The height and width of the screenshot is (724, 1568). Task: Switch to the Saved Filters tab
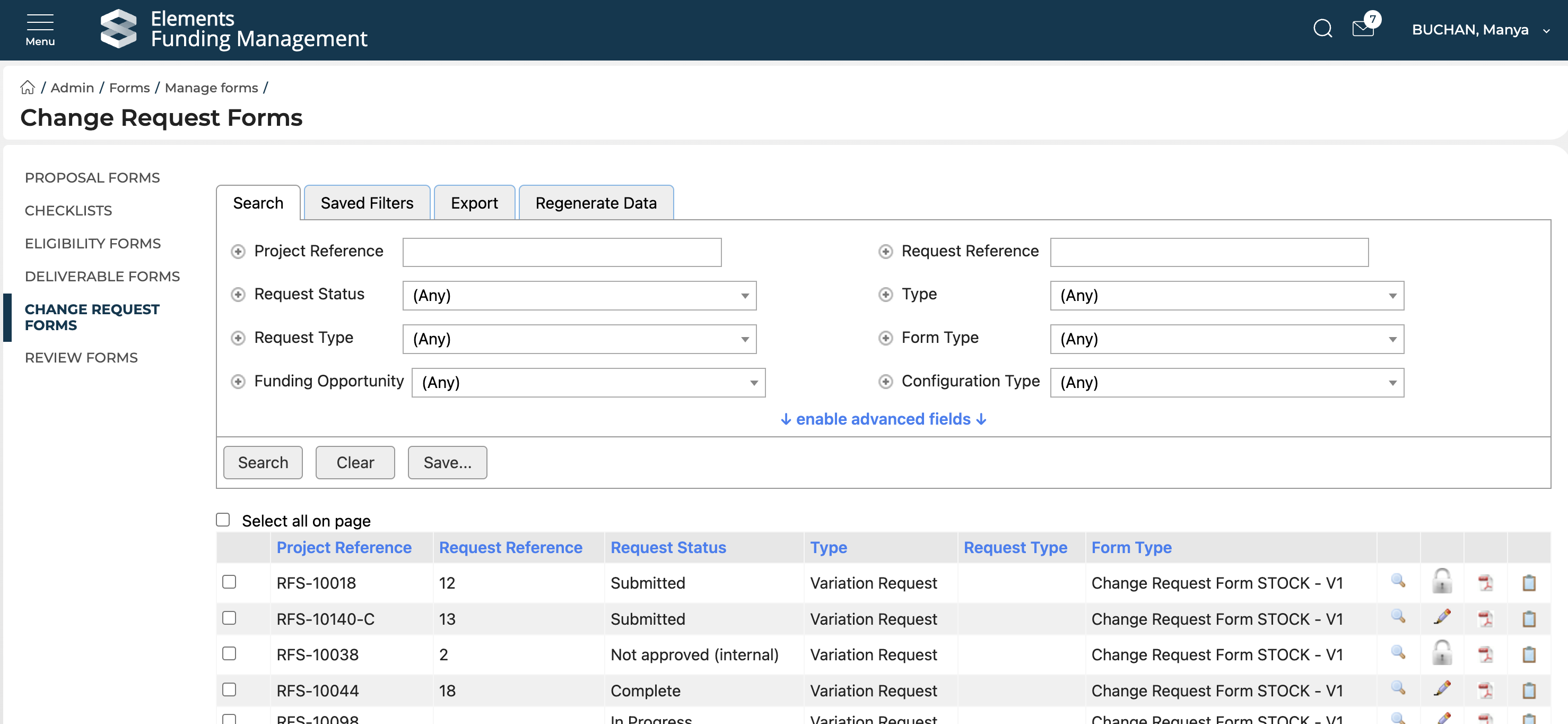coord(367,203)
